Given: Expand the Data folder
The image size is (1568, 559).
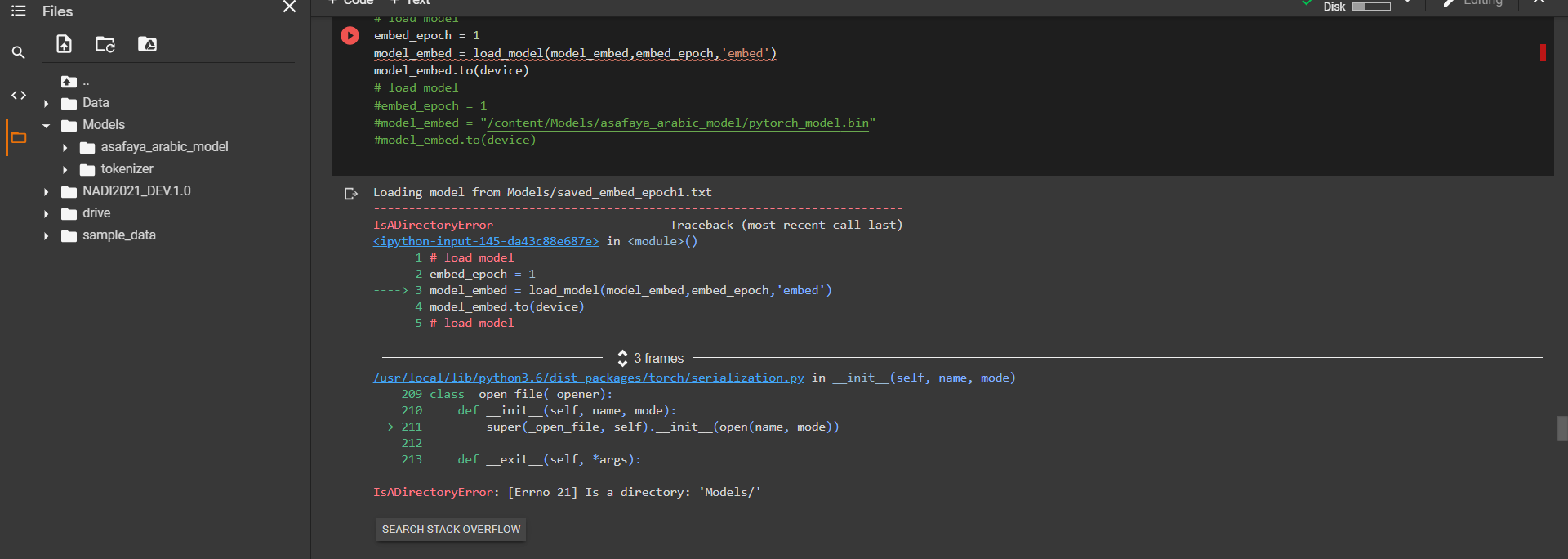Looking at the screenshot, I should coord(47,104).
